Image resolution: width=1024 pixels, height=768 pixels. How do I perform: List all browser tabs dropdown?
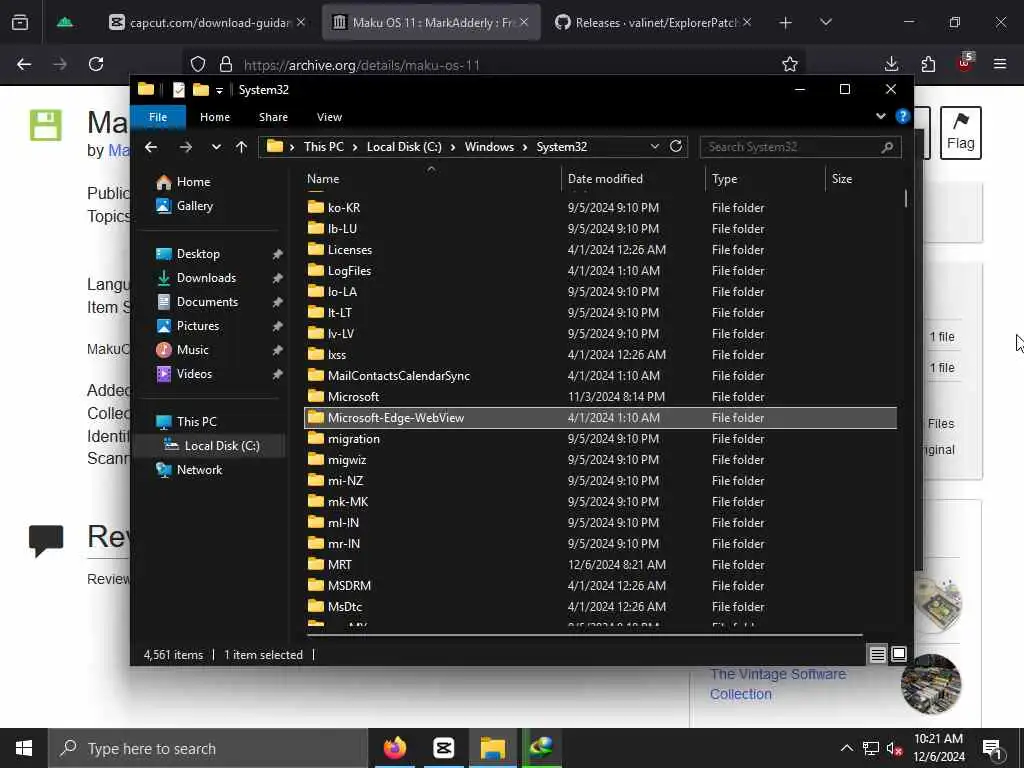[825, 23]
